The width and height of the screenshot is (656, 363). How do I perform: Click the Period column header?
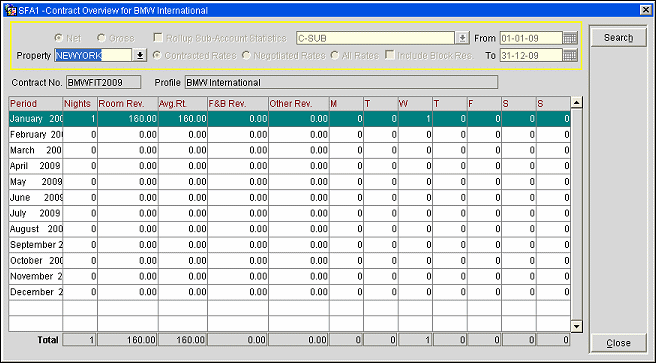point(36,104)
